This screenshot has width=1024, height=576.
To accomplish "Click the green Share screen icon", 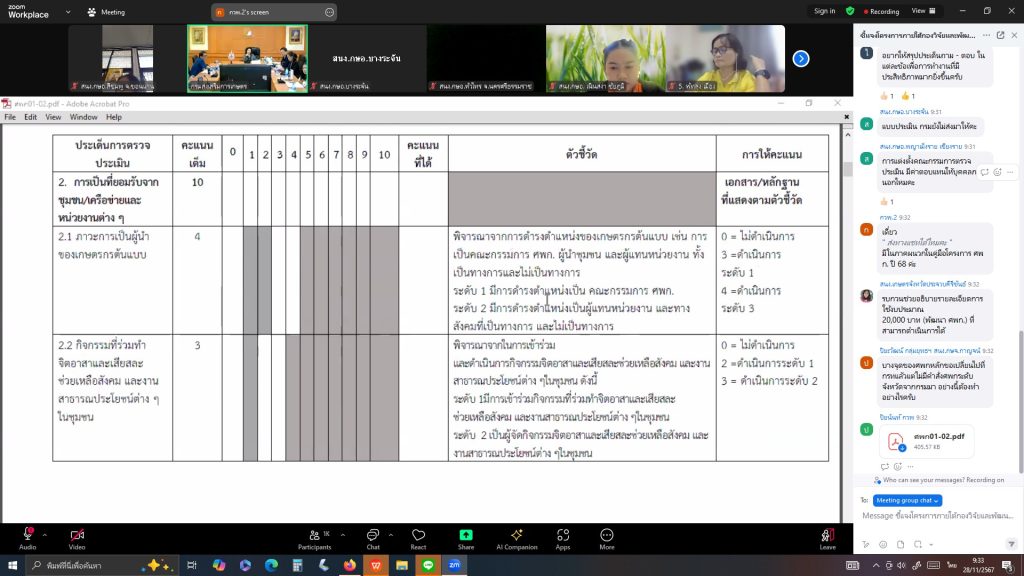I will click(466, 535).
